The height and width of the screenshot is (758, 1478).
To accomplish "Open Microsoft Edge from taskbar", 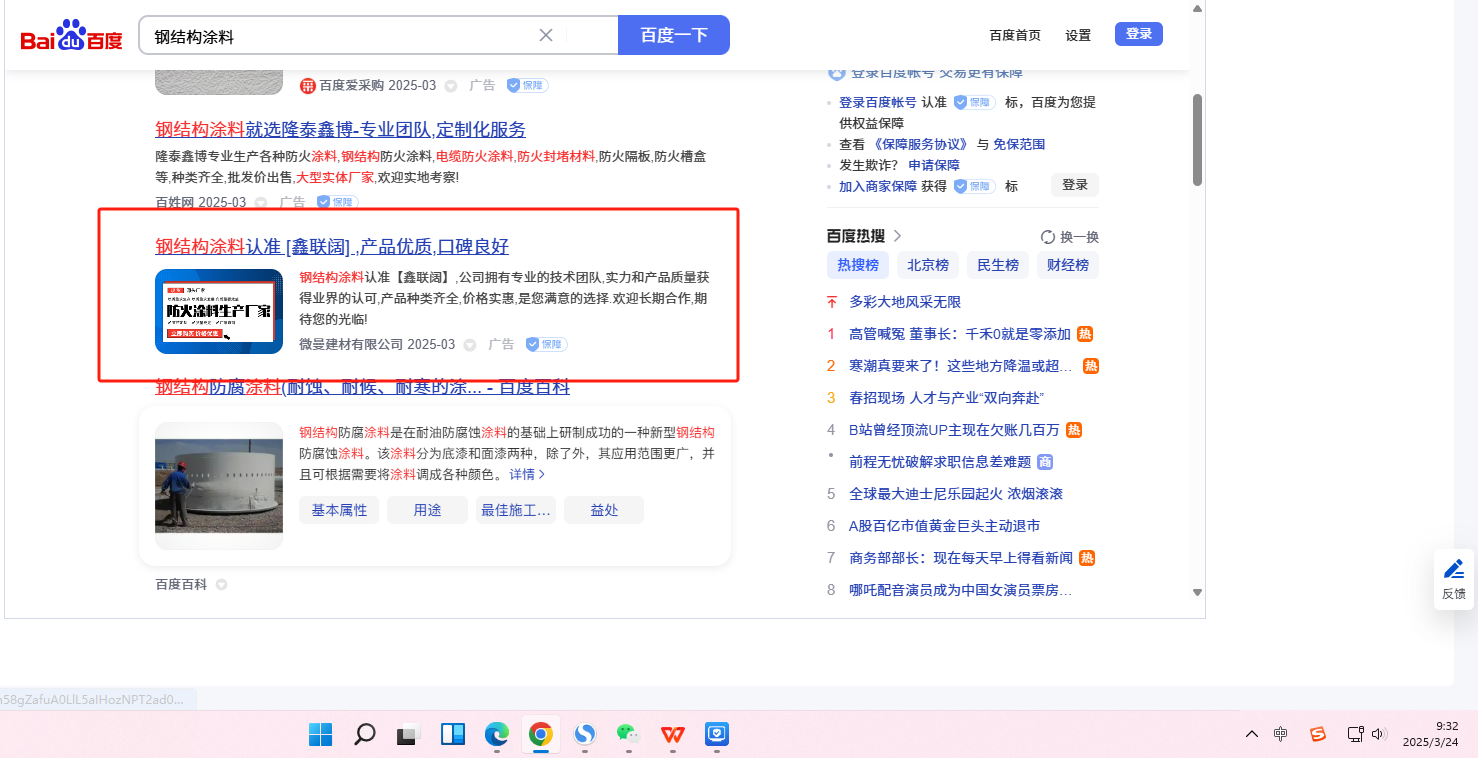I will [497, 735].
